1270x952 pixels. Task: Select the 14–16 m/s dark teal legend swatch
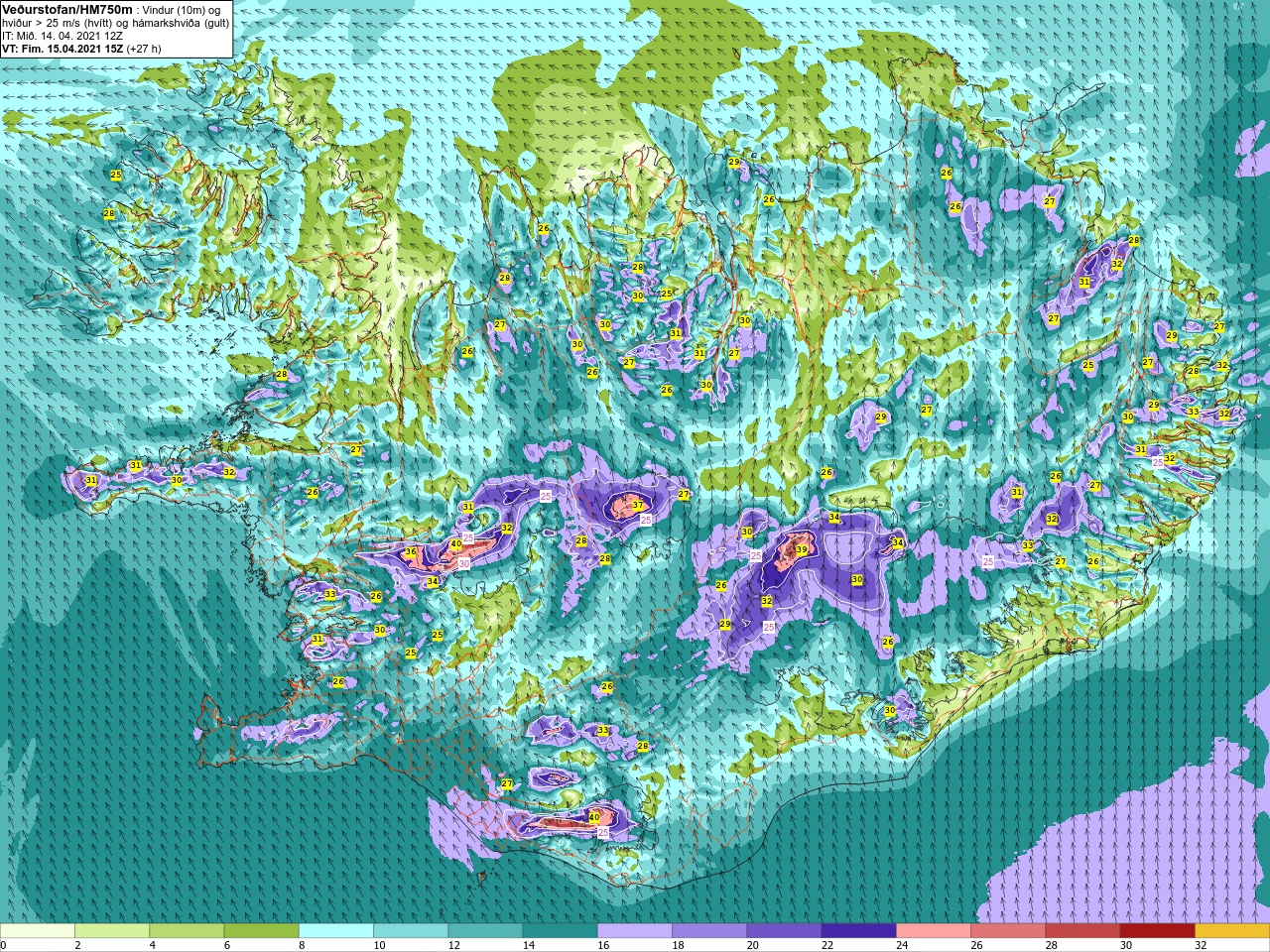click(x=560, y=931)
